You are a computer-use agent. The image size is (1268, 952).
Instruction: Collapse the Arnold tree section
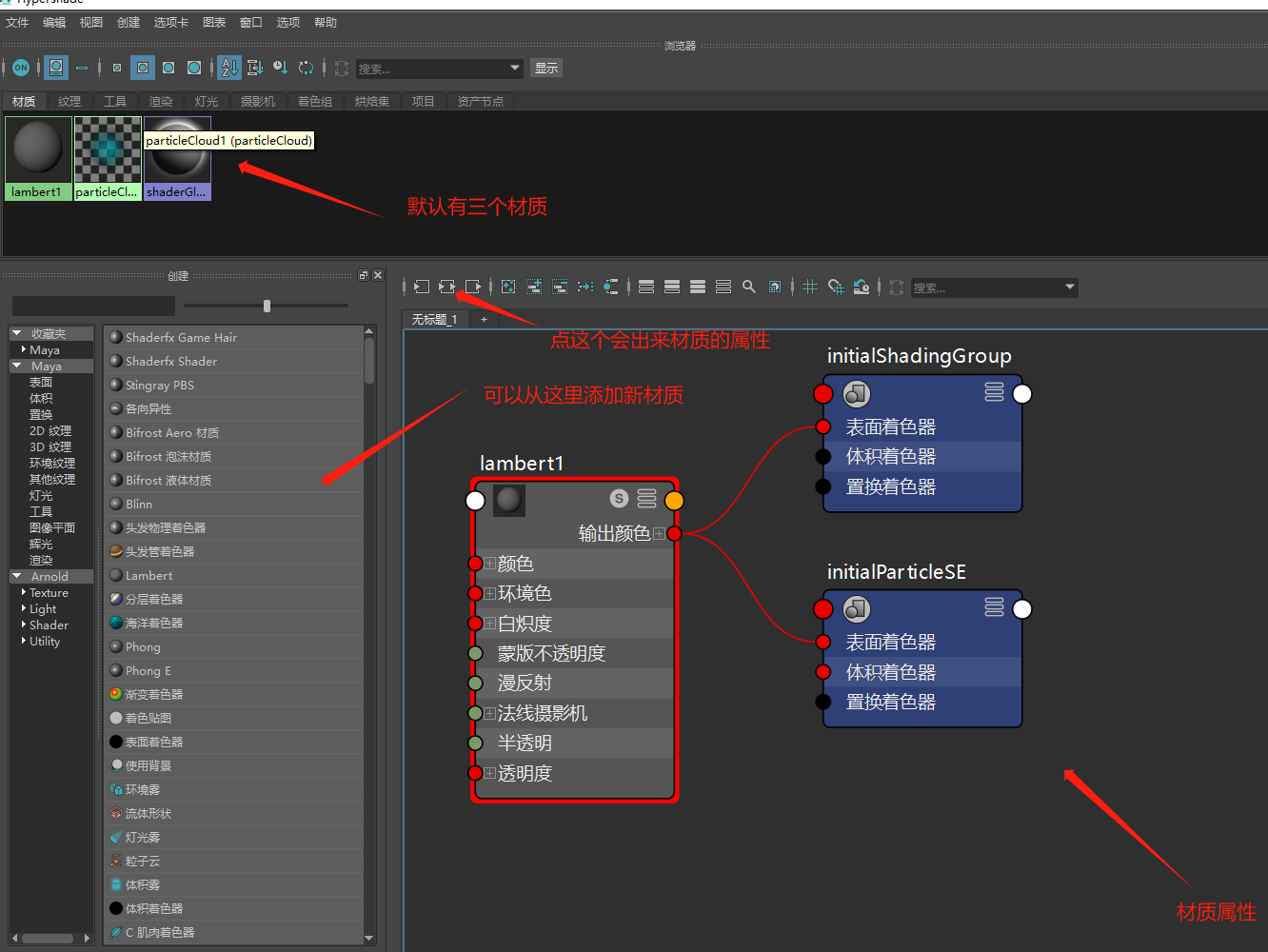click(17, 576)
